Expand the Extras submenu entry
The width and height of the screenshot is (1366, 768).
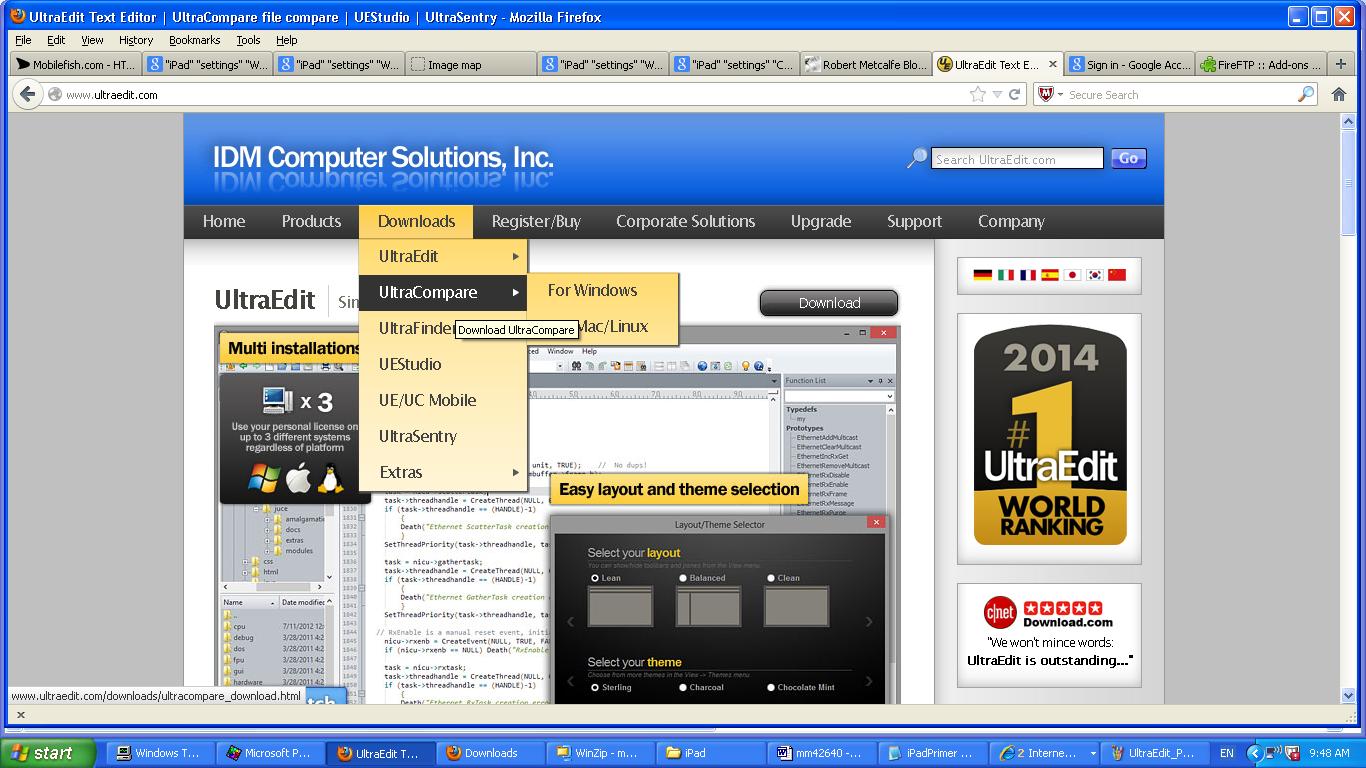tap(442, 472)
